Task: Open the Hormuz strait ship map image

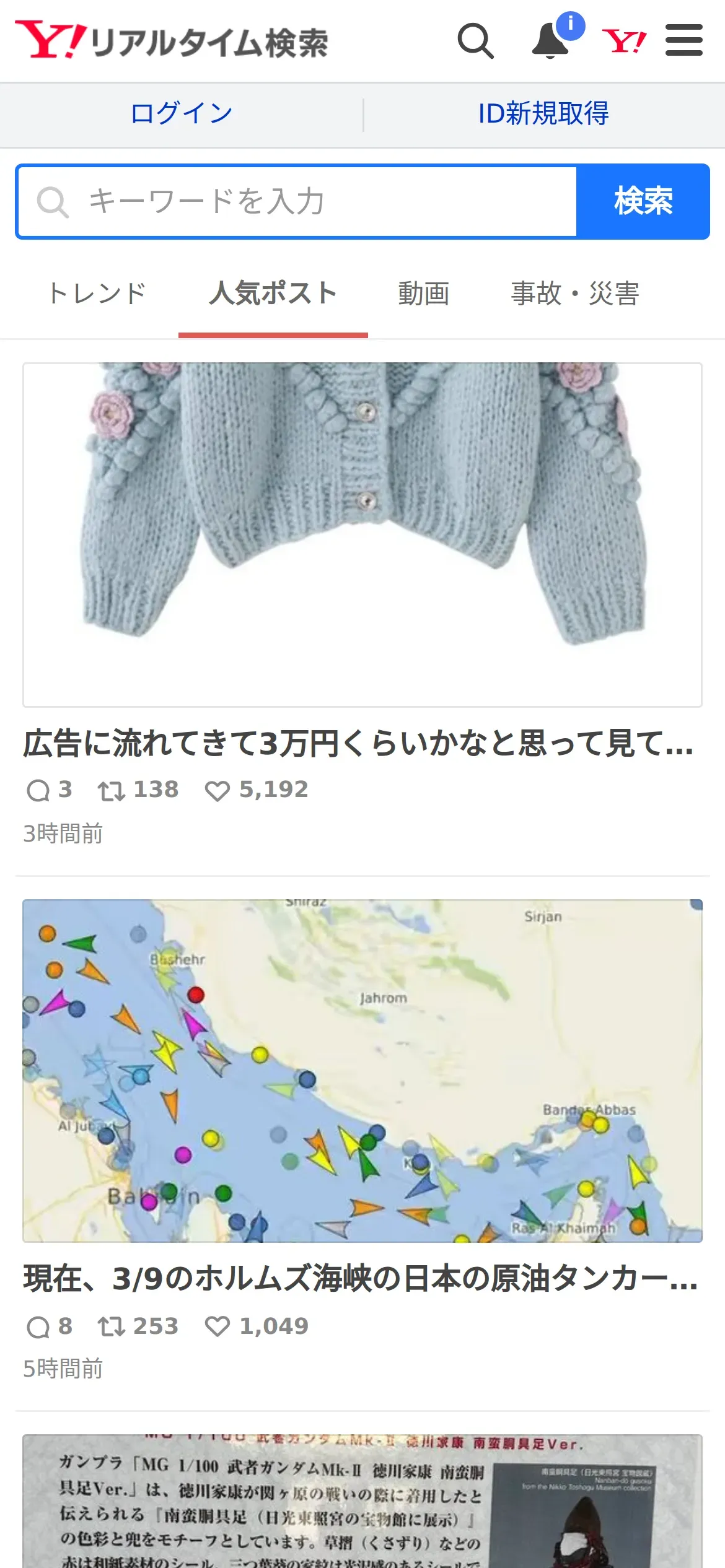Action: pos(362,1071)
